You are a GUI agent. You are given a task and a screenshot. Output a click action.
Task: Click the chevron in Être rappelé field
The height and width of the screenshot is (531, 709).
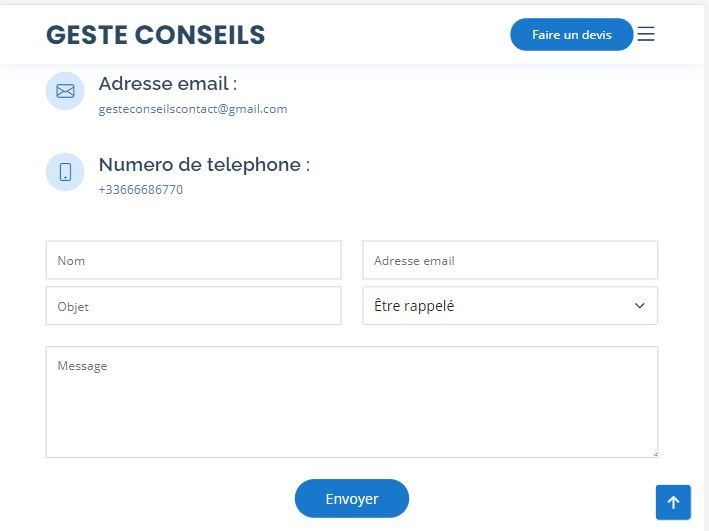click(x=639, y=306)
